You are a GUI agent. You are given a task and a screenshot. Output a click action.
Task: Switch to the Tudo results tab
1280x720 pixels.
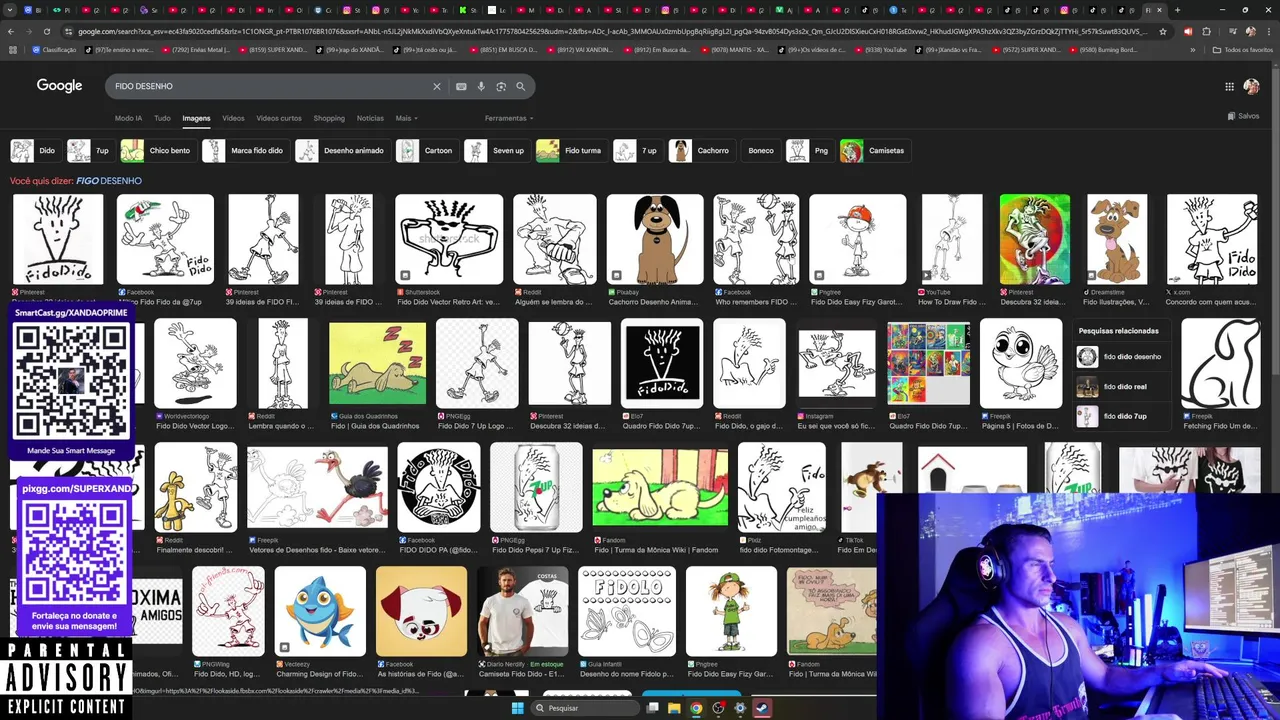click(162, 118)
